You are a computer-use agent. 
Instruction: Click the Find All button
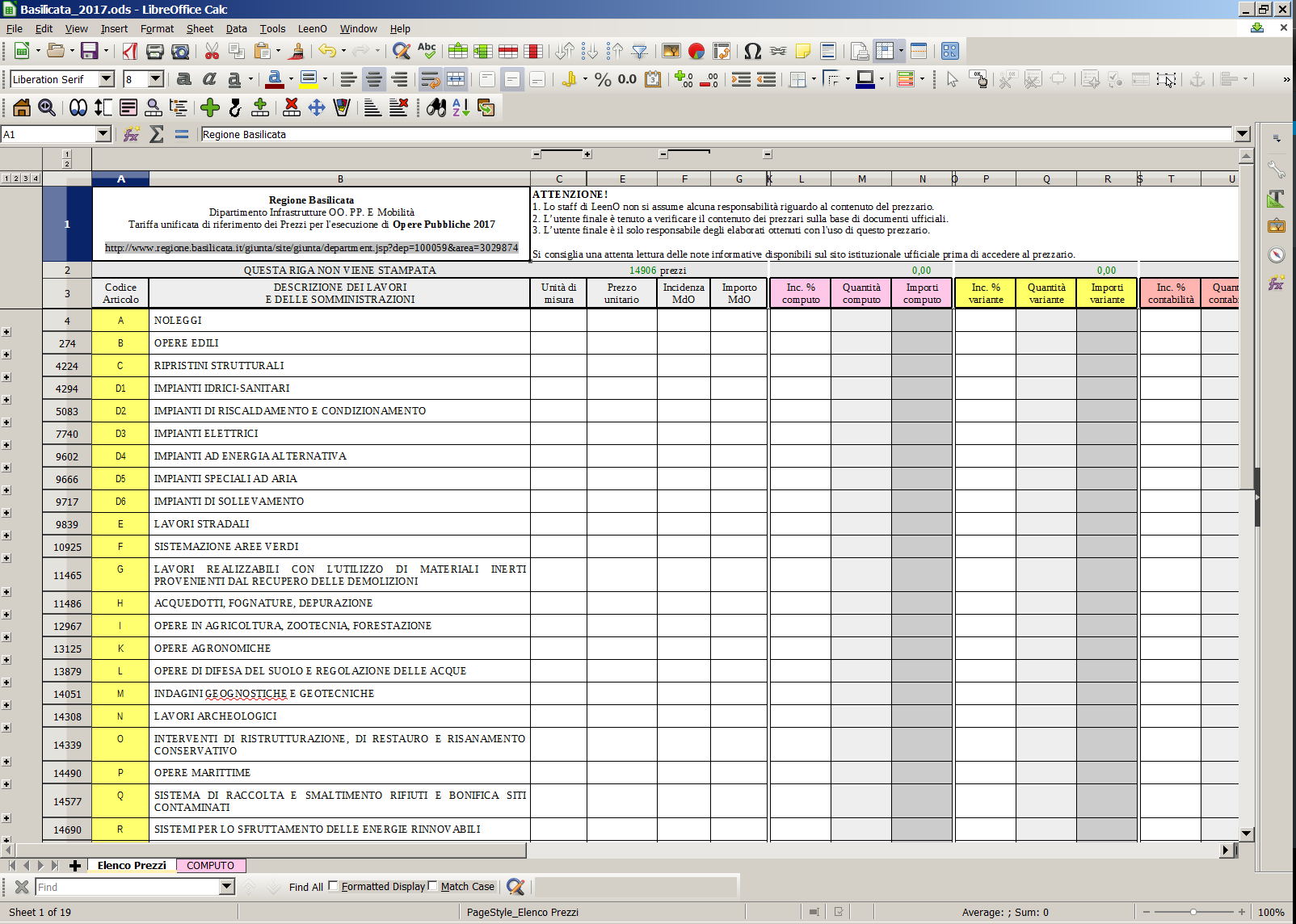point(305,887)
